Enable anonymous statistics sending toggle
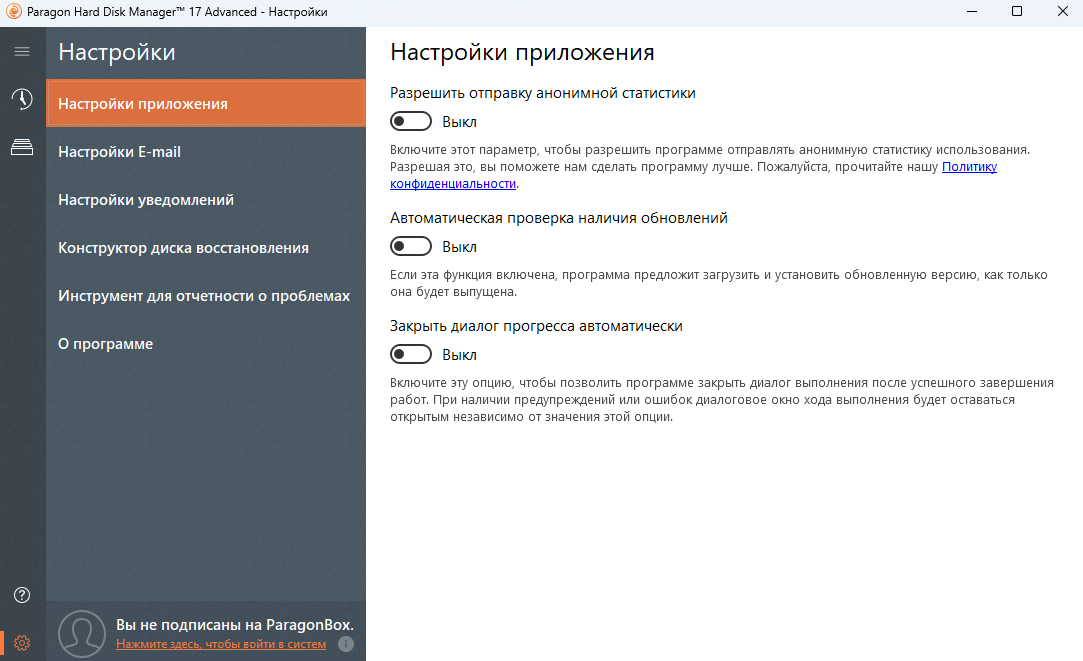Viewport: 1083px width, 661px height. (x=410, y=122)
